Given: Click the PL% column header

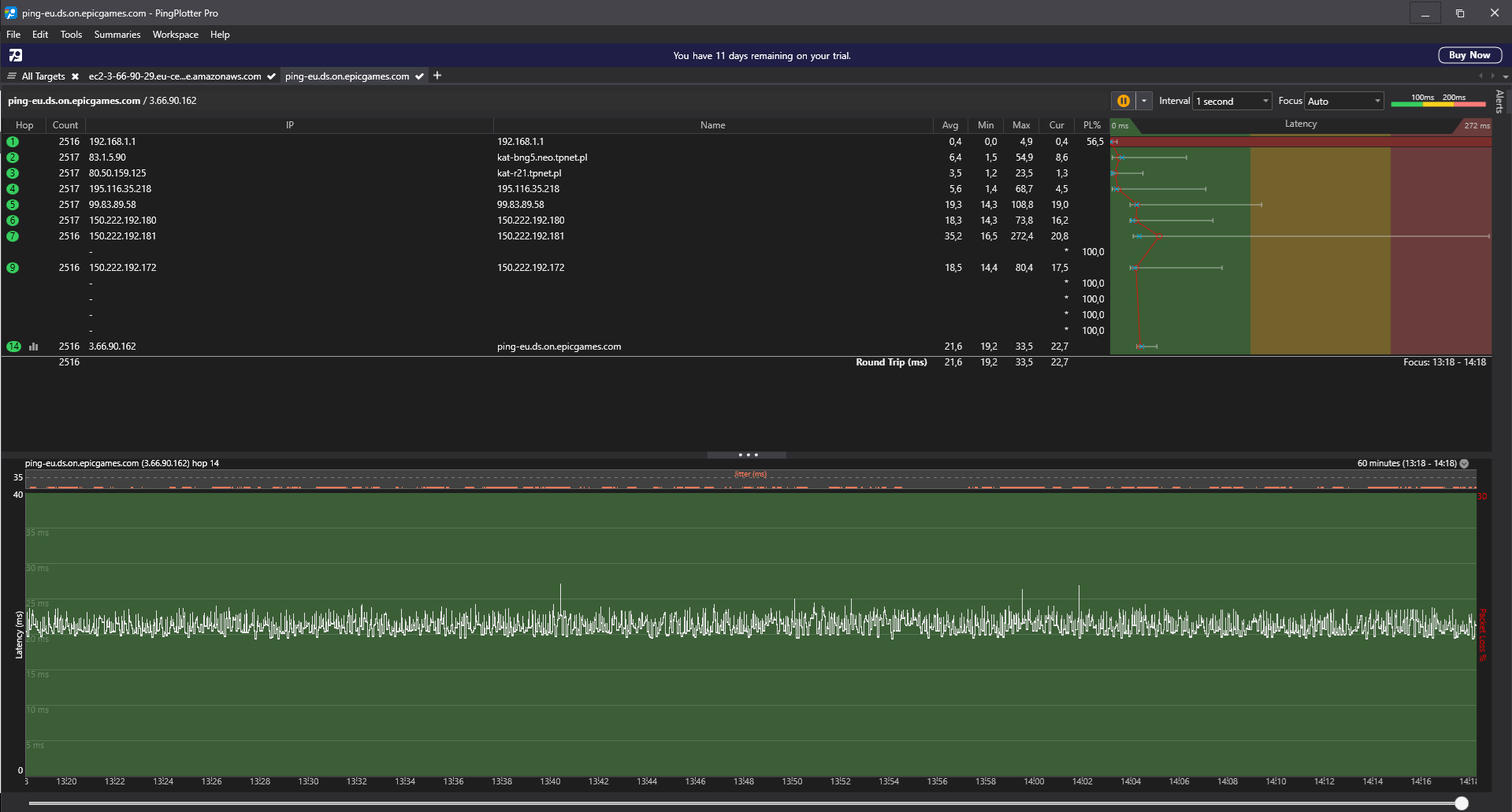Looking at the screenshot, I should 1092,125.
